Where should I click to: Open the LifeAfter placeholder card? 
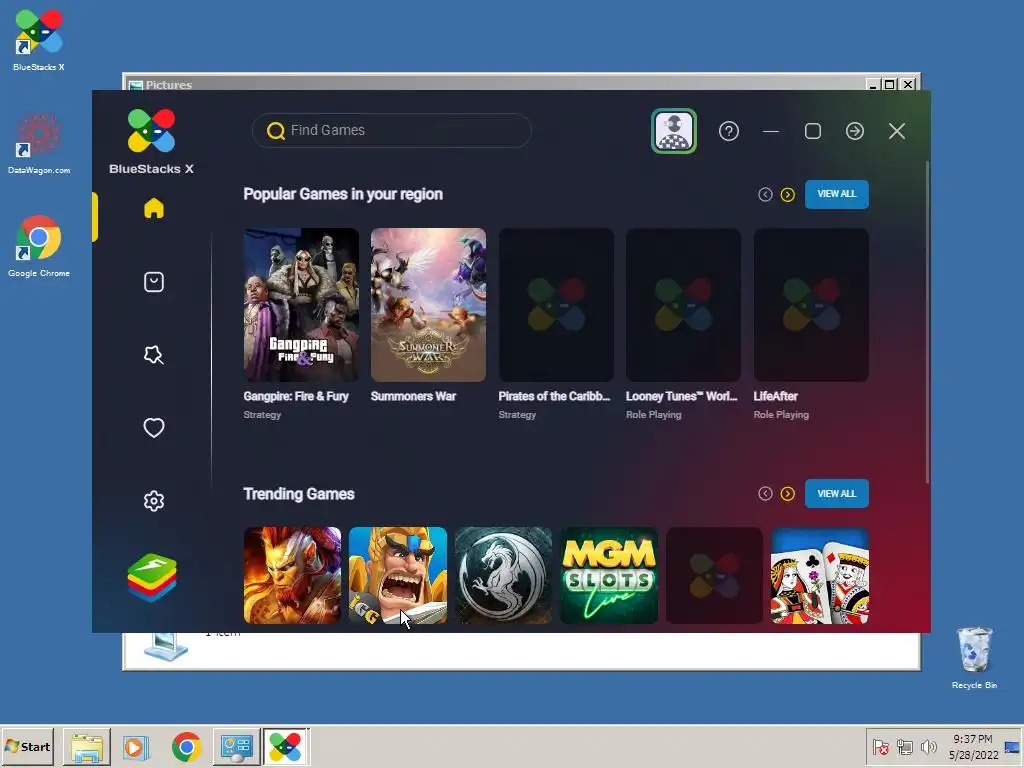pyautogui.click(x=811, y=305)
